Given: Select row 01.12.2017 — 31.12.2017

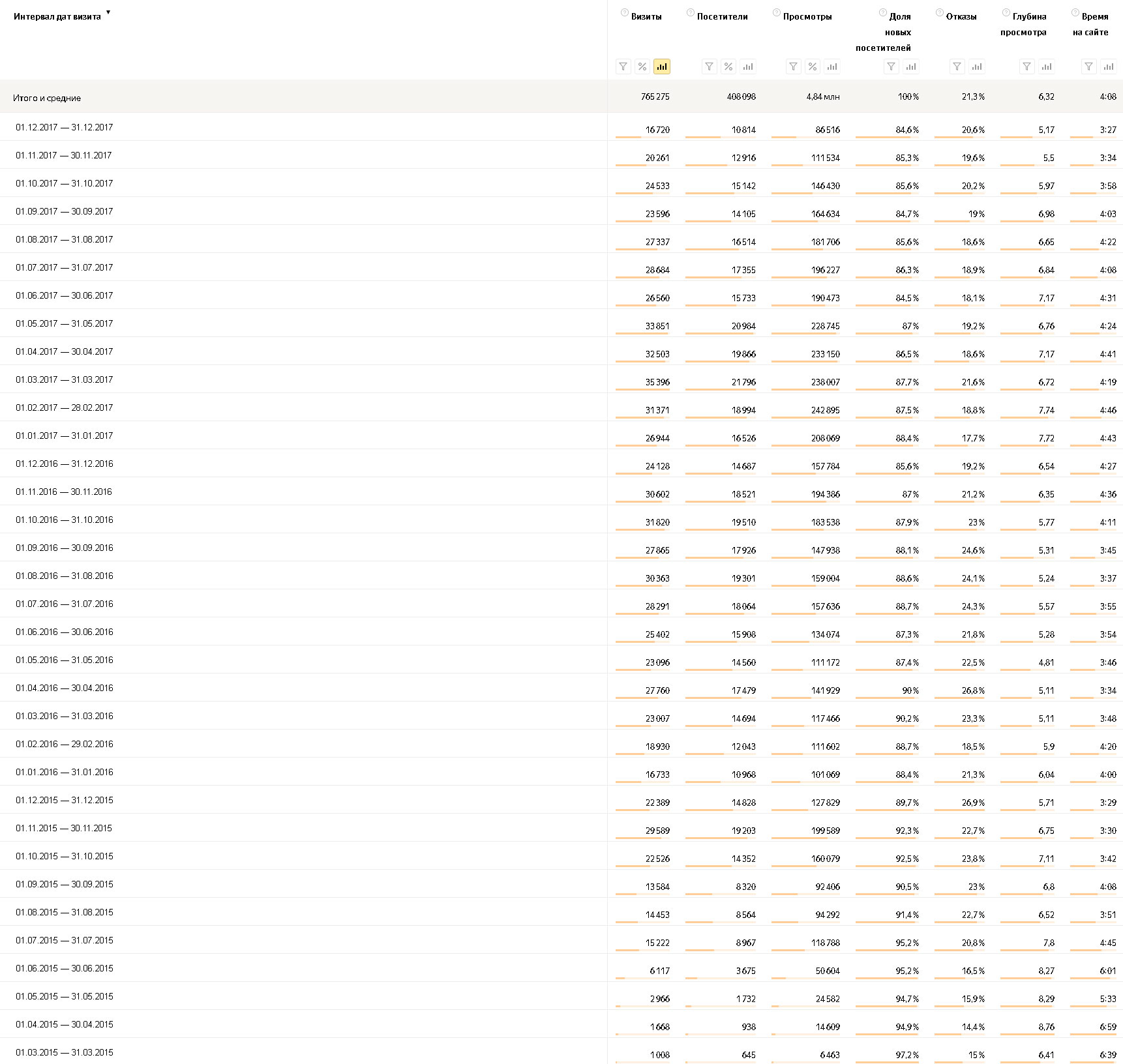Looking at the screenshot, I should (x=65, y=127).
